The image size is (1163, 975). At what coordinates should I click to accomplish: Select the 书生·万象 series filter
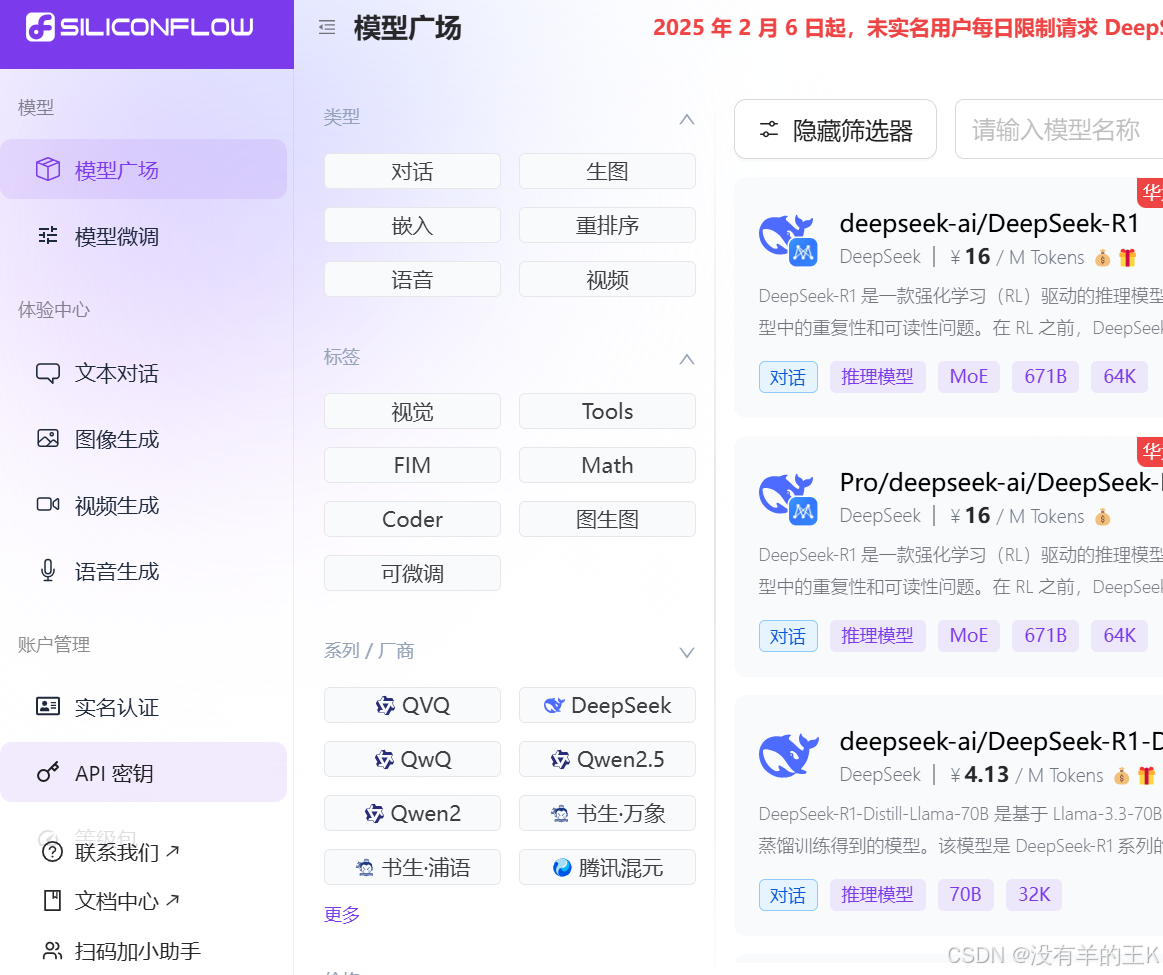tap(607, 813)
